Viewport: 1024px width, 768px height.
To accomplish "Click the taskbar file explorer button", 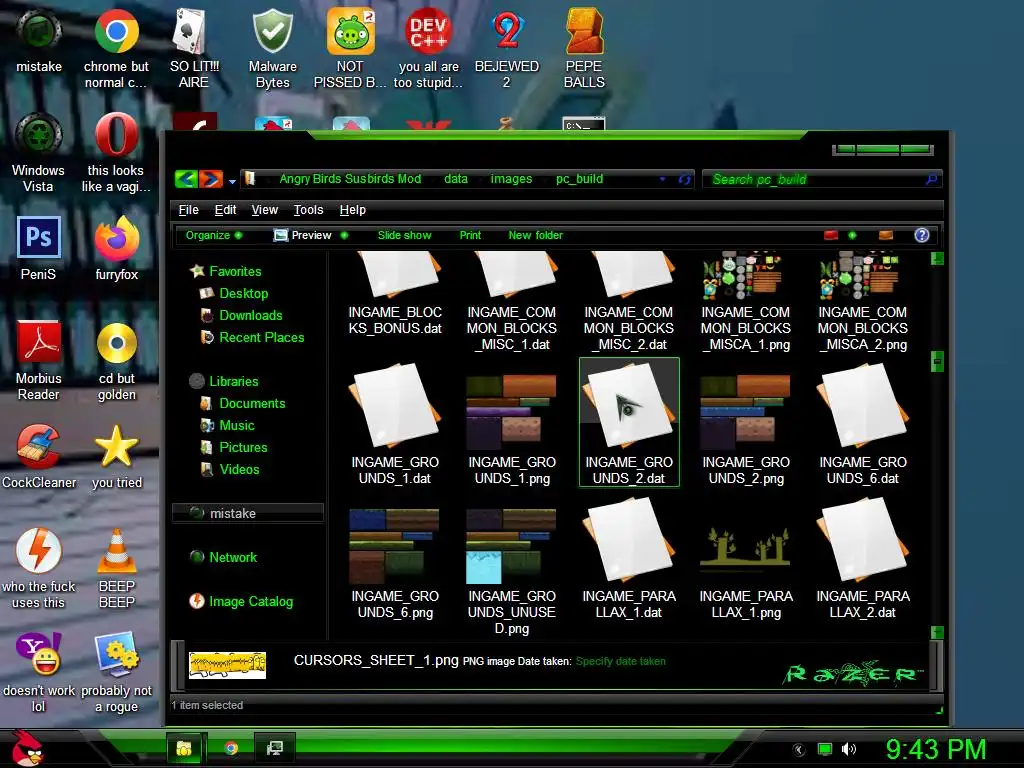I will coord(184,748).
